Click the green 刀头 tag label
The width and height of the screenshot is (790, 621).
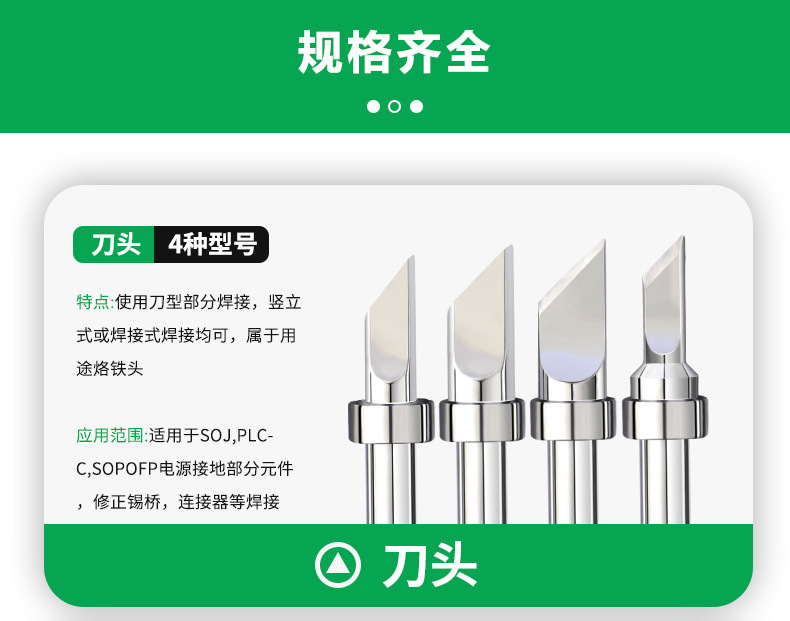click(x=114, y=244)
